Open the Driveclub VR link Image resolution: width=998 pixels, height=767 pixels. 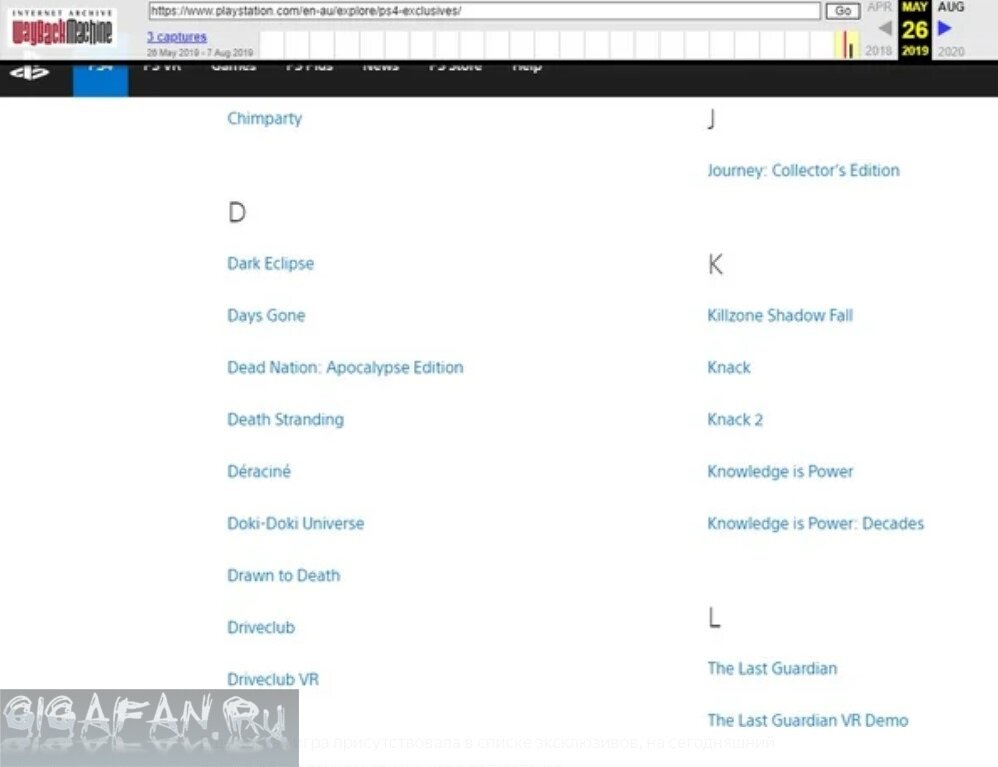(x=273, y=680)
